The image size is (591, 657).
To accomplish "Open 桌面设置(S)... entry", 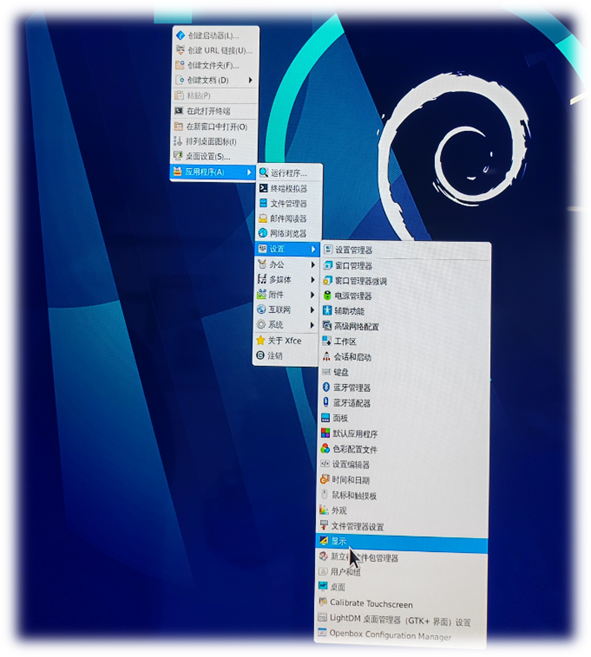I will coord(213,156).
